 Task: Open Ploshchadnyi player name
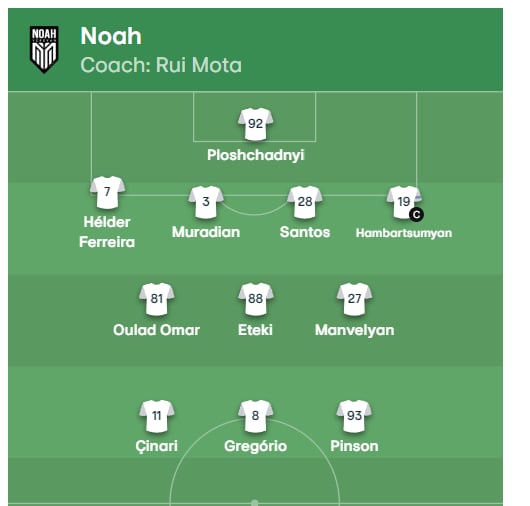pos(256,155)
